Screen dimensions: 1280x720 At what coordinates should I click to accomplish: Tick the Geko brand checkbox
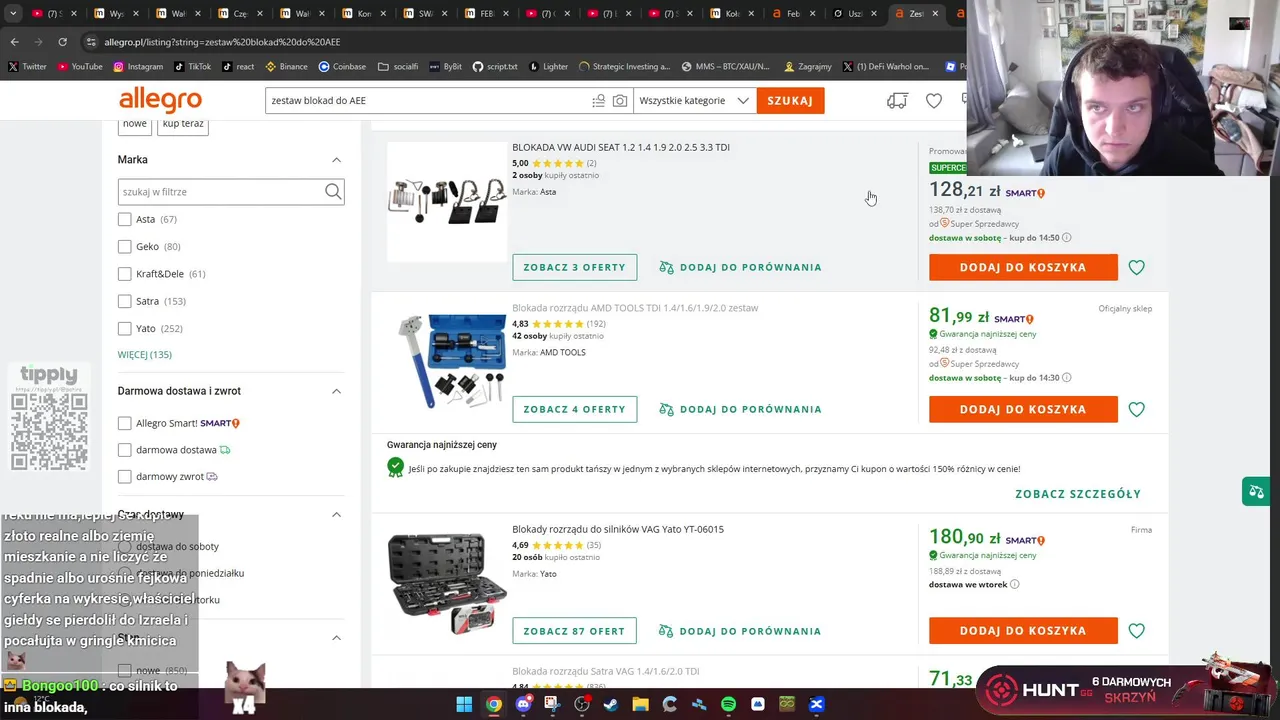tap(124, 246)
